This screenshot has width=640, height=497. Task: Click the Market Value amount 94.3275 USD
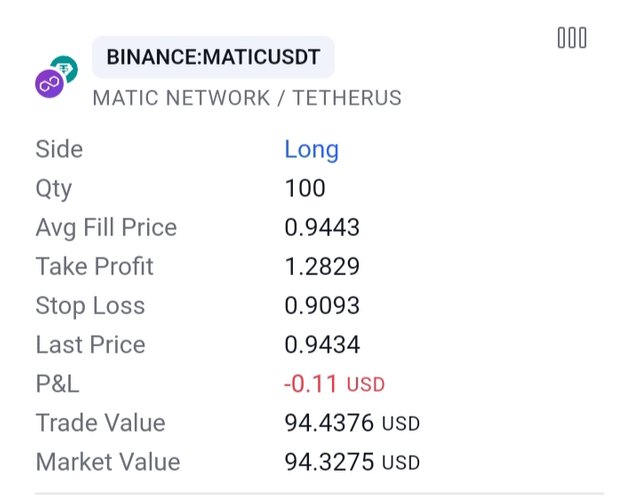352,462
